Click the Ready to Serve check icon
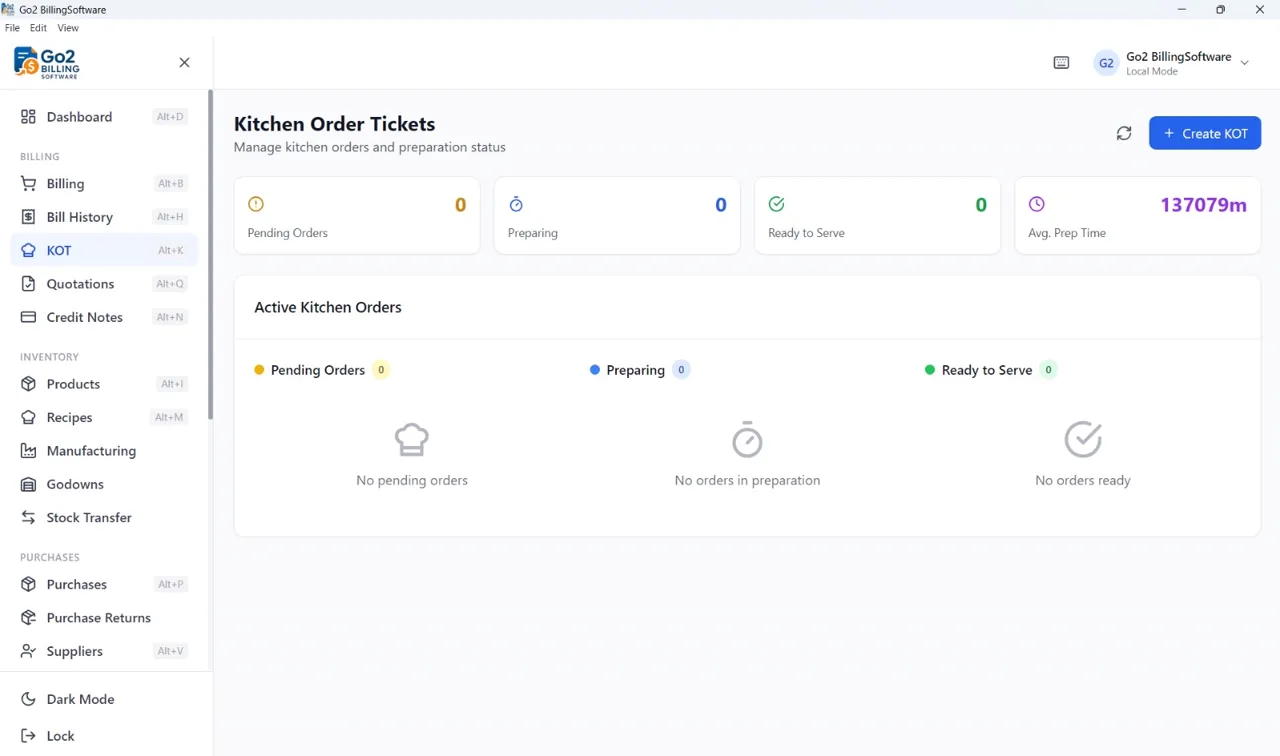 [776, 204]
